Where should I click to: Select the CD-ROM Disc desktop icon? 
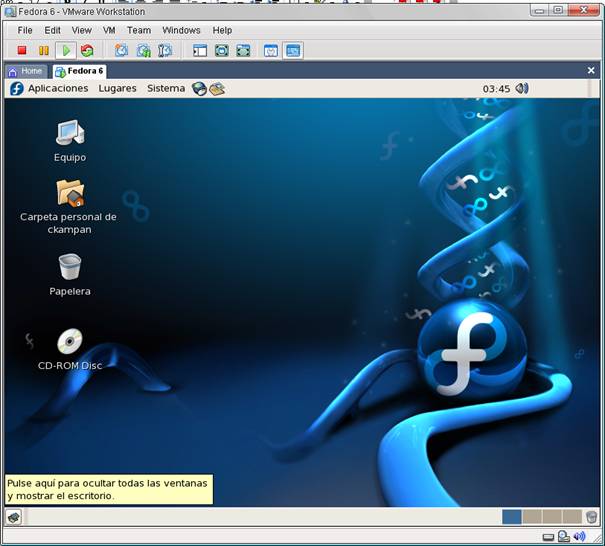[x=70, y=349]
